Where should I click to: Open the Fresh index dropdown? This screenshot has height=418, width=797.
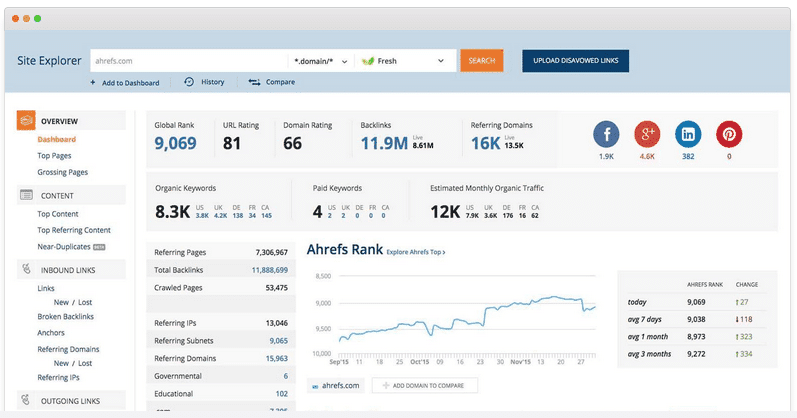[405, 61]
